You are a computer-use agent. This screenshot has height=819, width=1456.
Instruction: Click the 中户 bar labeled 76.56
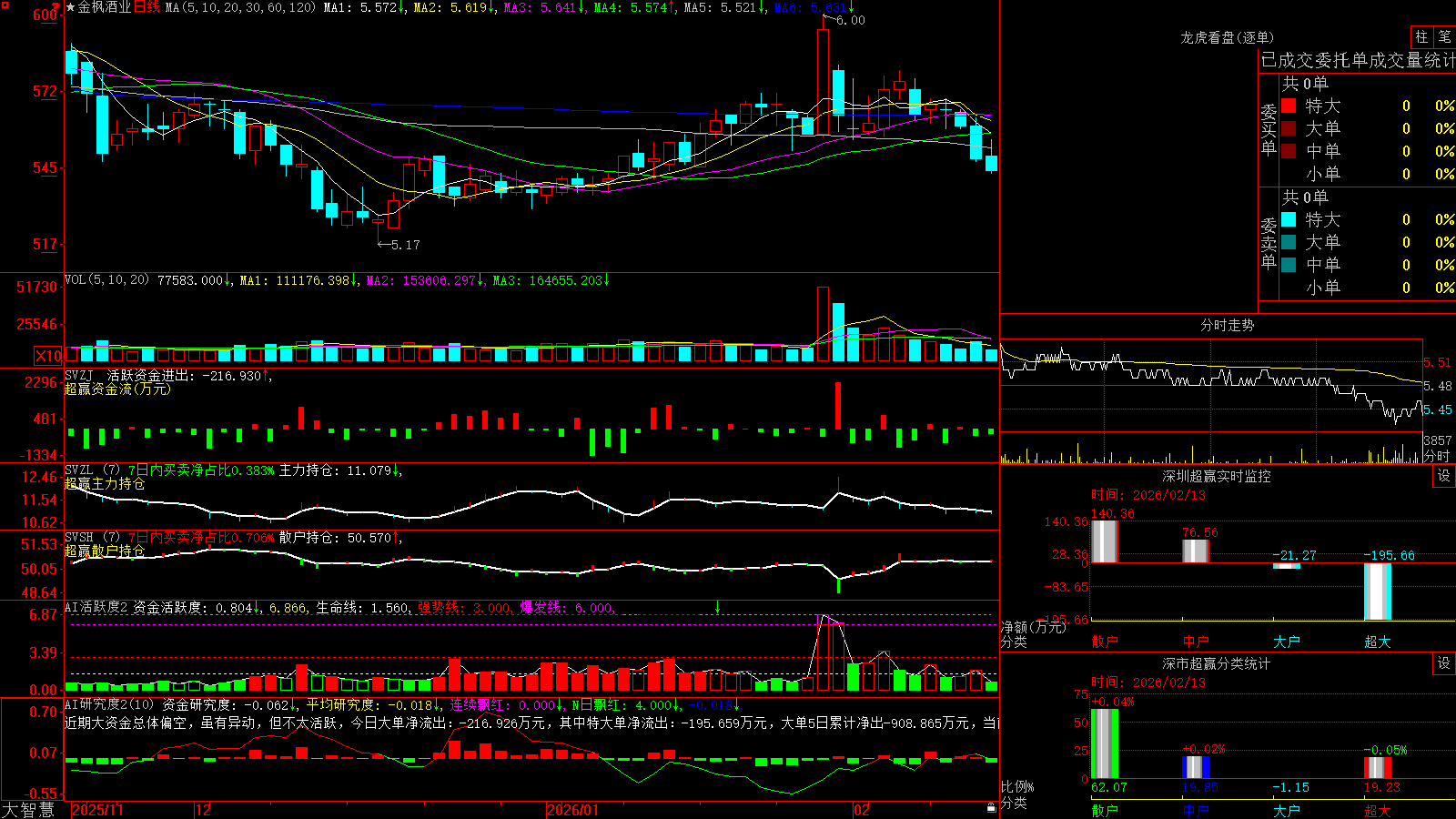coord(1195,551)
